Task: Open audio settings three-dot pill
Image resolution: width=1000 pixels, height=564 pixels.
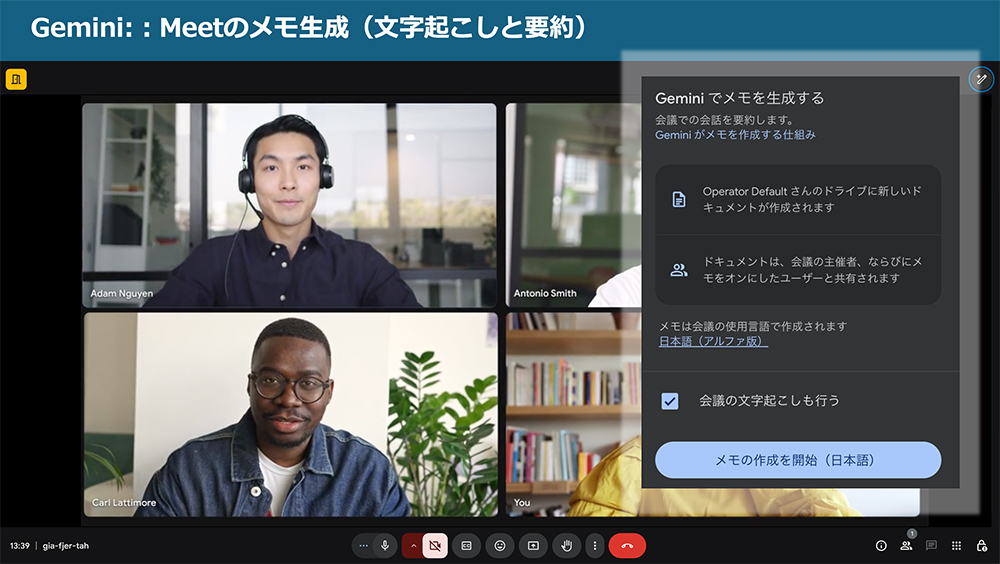Action: pyautogui.click(x=364, y=545)
